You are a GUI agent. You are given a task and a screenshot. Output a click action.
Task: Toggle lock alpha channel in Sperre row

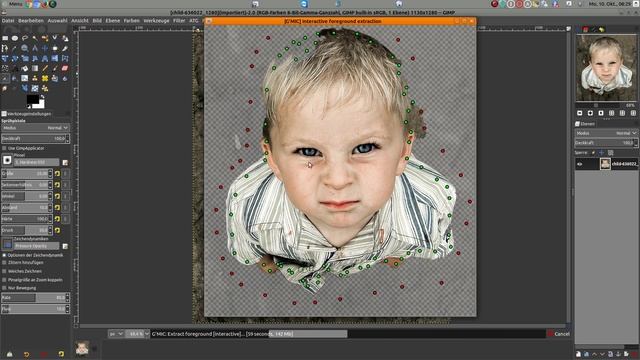pos(611,153)
